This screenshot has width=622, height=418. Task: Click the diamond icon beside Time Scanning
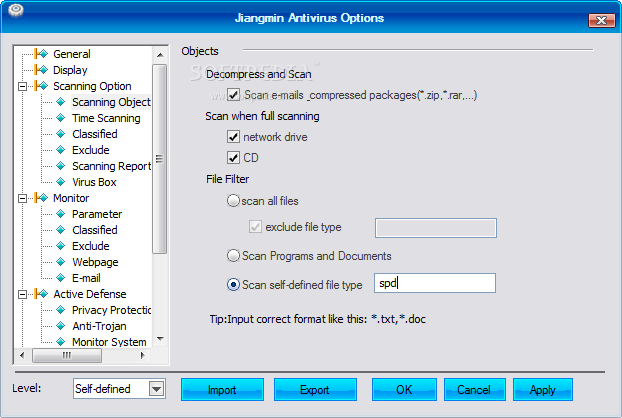click(61, 118)
